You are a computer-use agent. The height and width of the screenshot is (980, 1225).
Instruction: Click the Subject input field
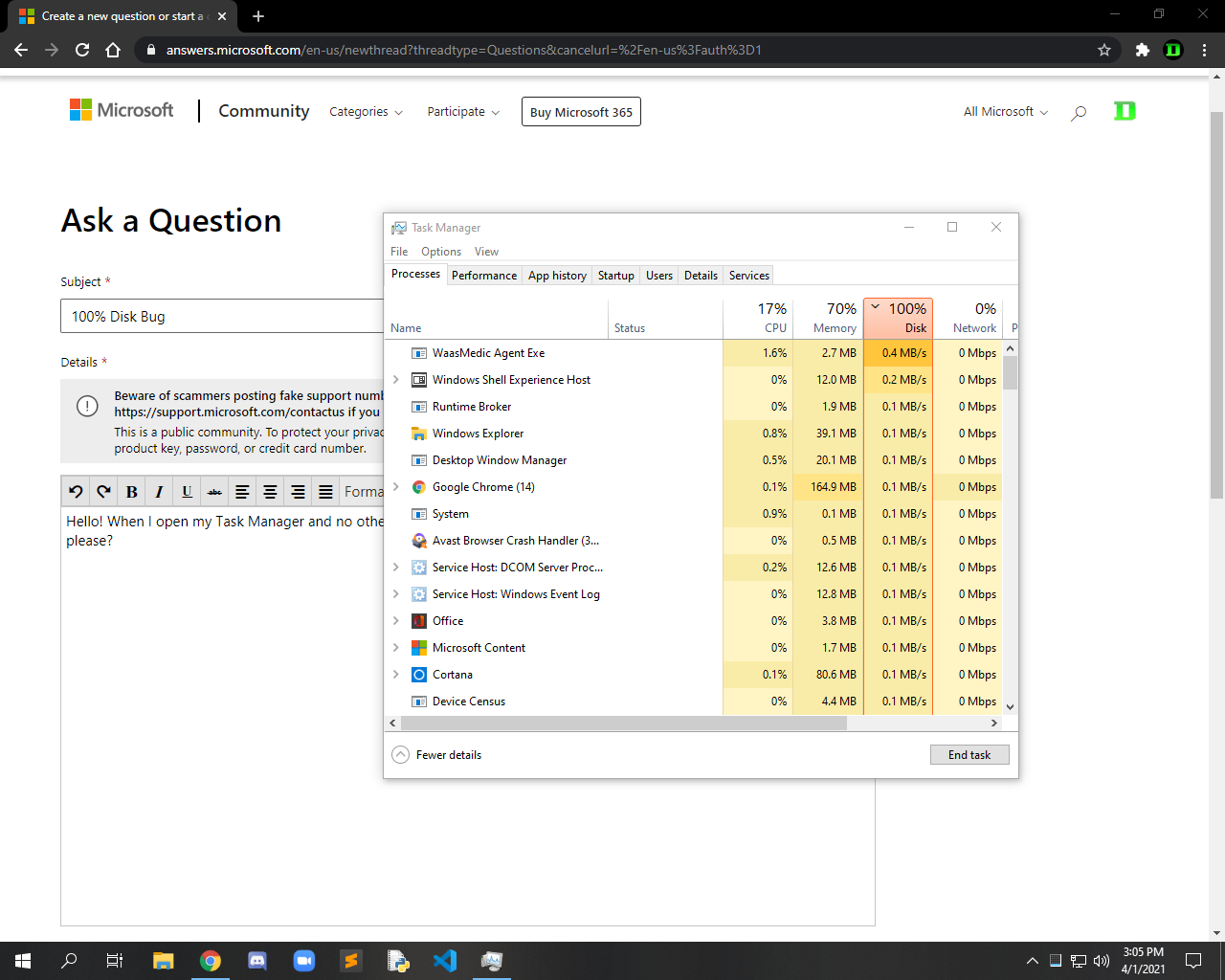[222, 317]
